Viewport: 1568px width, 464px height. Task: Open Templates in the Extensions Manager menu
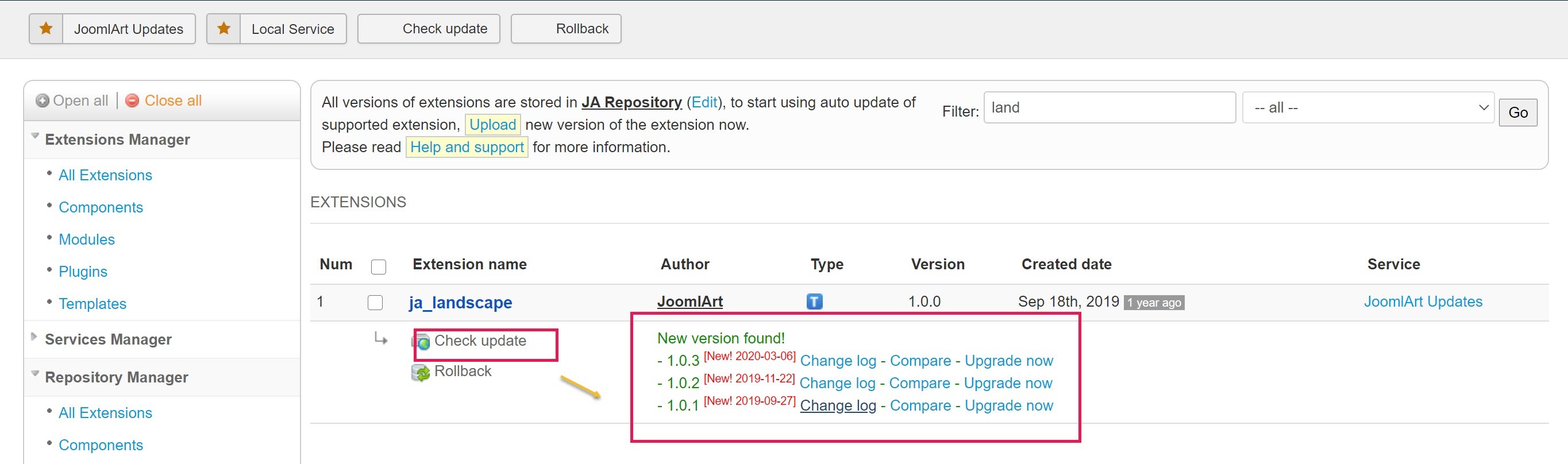(x=93, y=303)
